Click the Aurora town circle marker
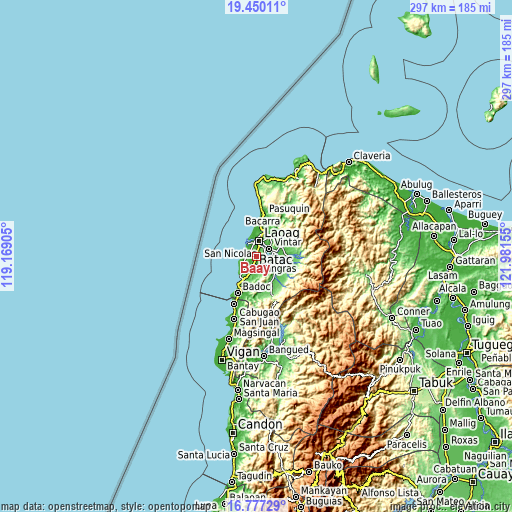 pos(455,479)
